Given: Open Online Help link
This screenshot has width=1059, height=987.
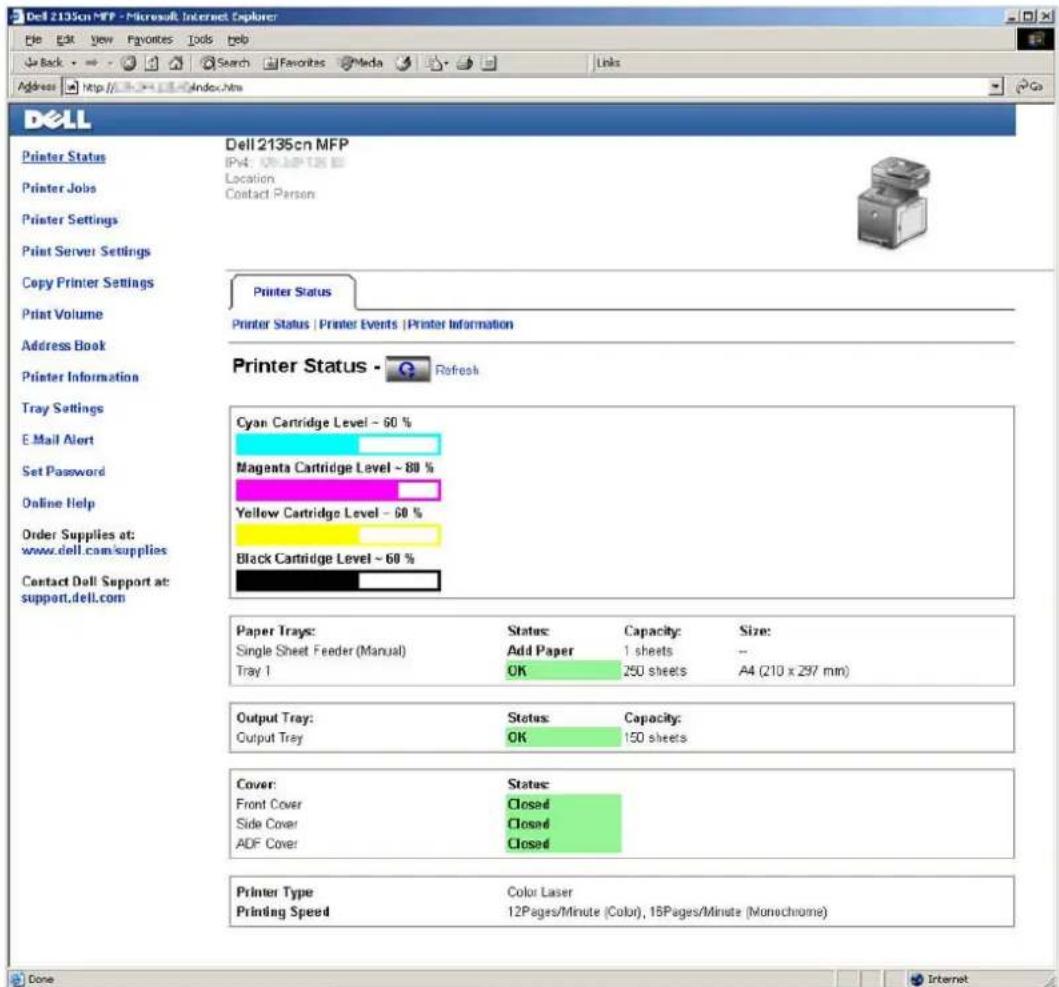Looking at the screenshot, I should coord(58,503).
